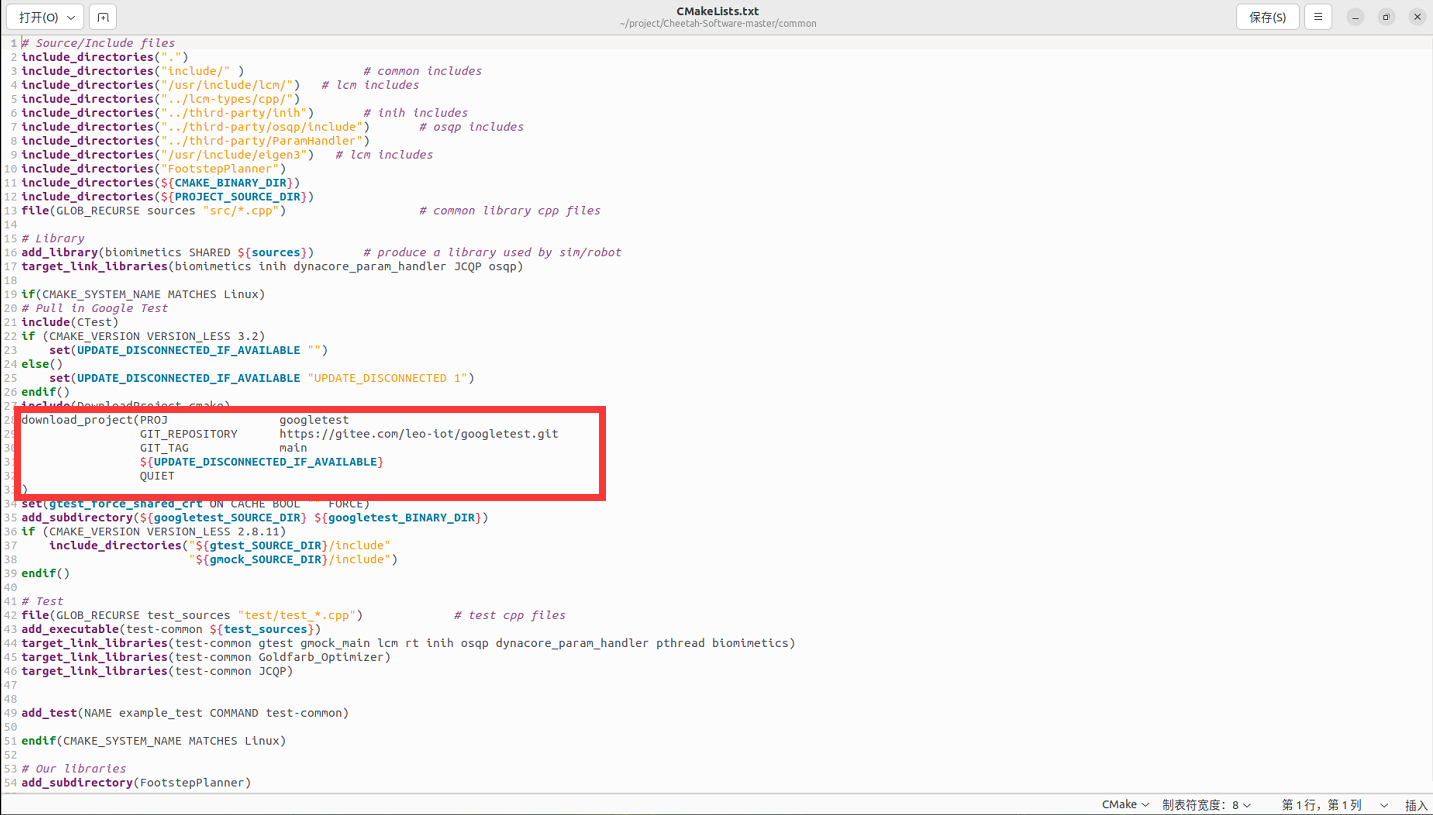Click the '# Pull in Google Test' comment
Viewport: 1433px width, 815px height.
coord(95,308)
